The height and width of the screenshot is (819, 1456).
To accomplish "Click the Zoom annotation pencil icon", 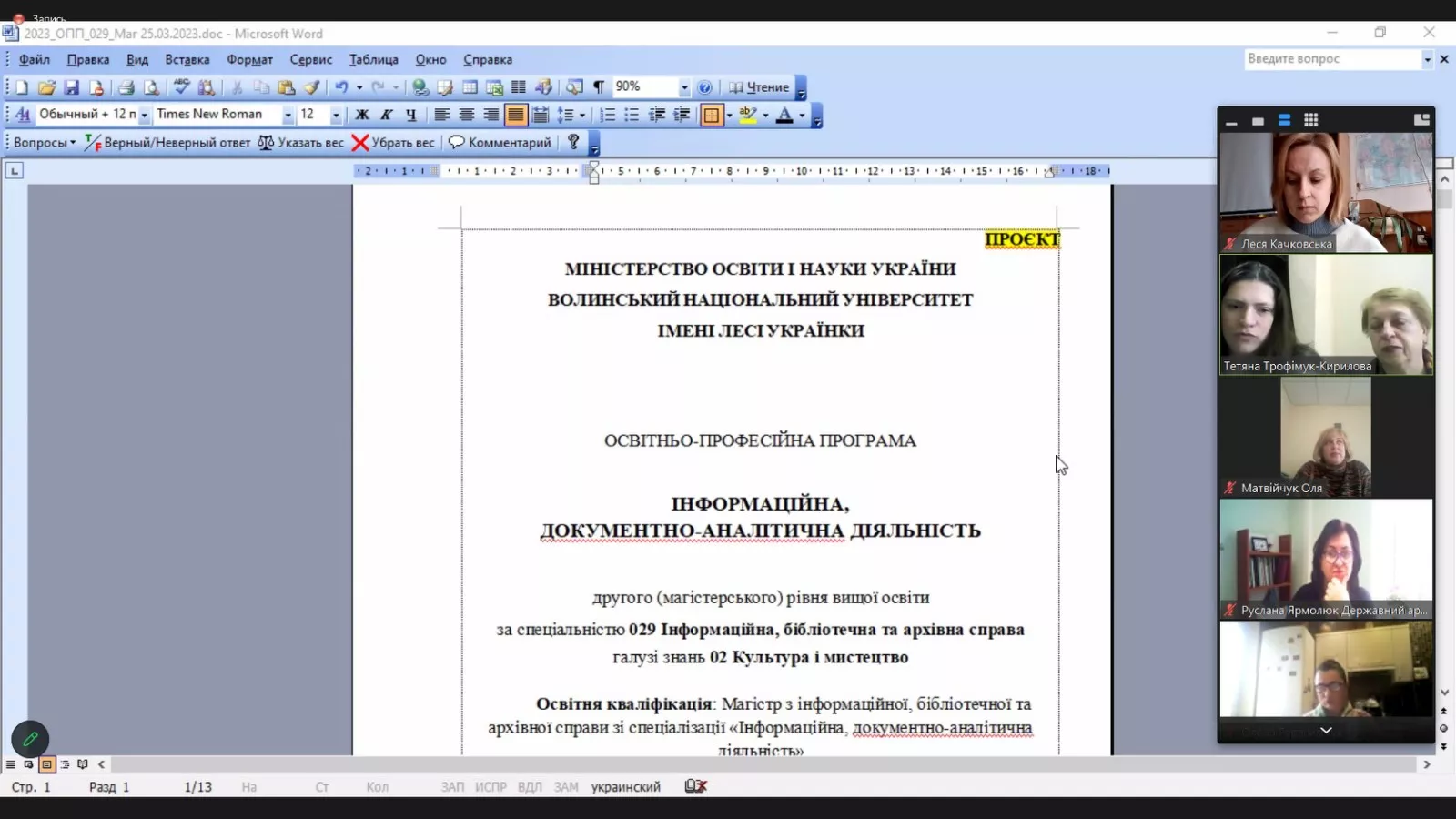I will (x=30, y=739).
